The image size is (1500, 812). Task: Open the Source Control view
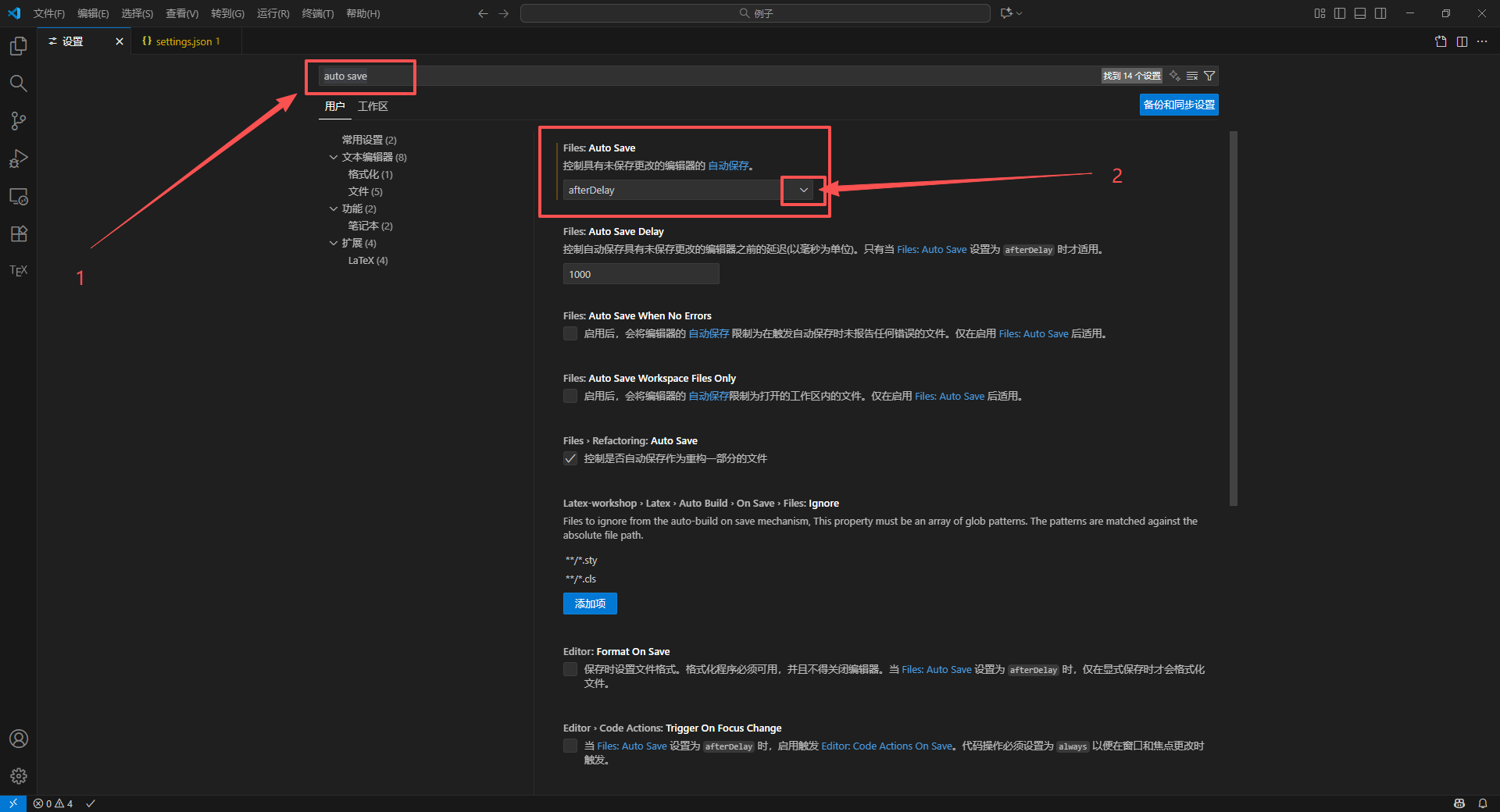pyautogui.click(x=18, y=121)
